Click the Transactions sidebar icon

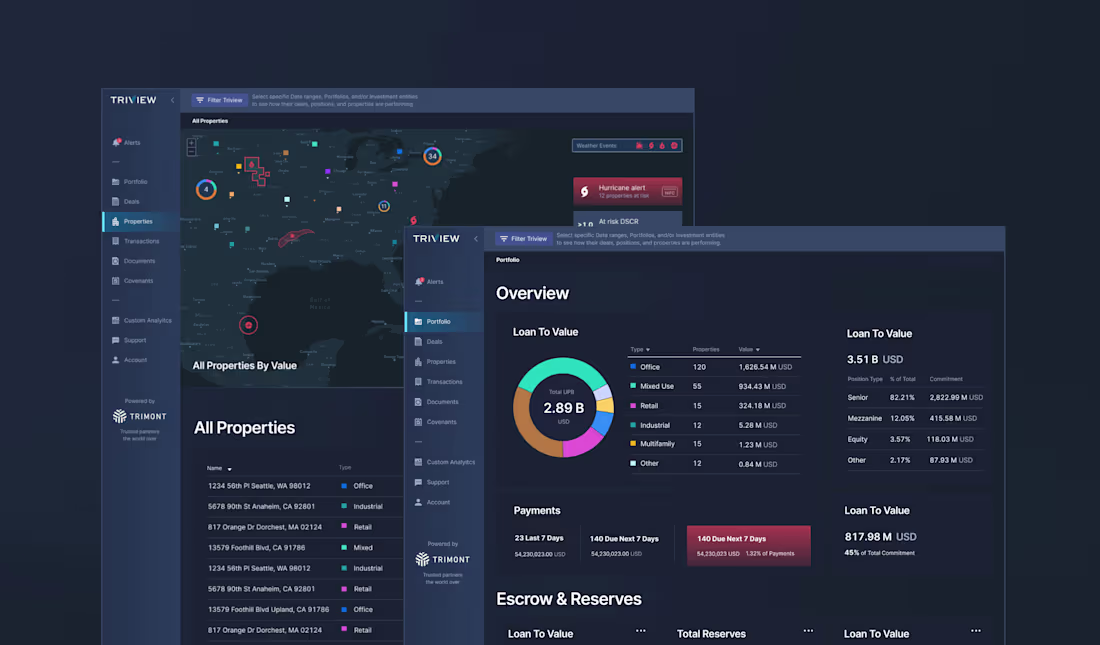[419, 381]
